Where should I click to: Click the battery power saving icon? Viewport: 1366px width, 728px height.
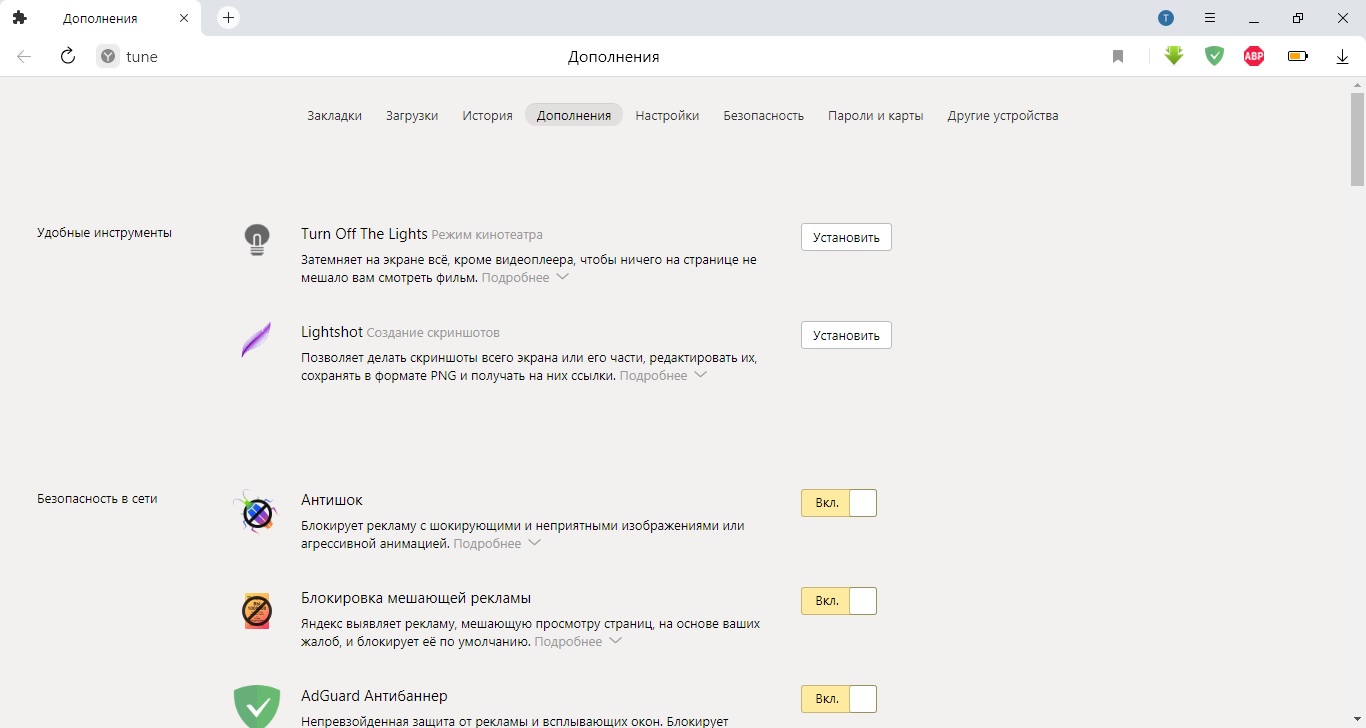point(1298,56)
